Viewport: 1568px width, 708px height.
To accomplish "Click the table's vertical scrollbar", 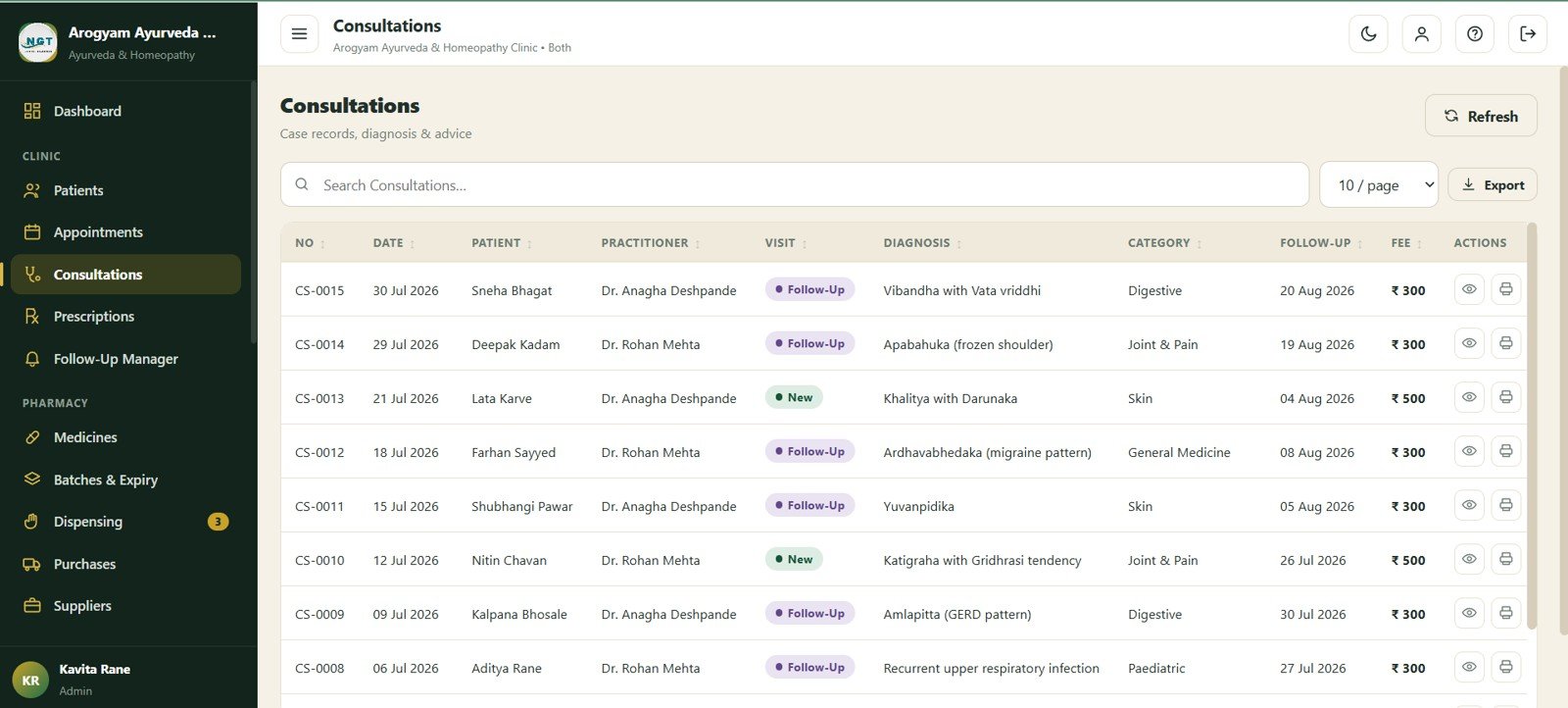I will [x=1532, y=427].
